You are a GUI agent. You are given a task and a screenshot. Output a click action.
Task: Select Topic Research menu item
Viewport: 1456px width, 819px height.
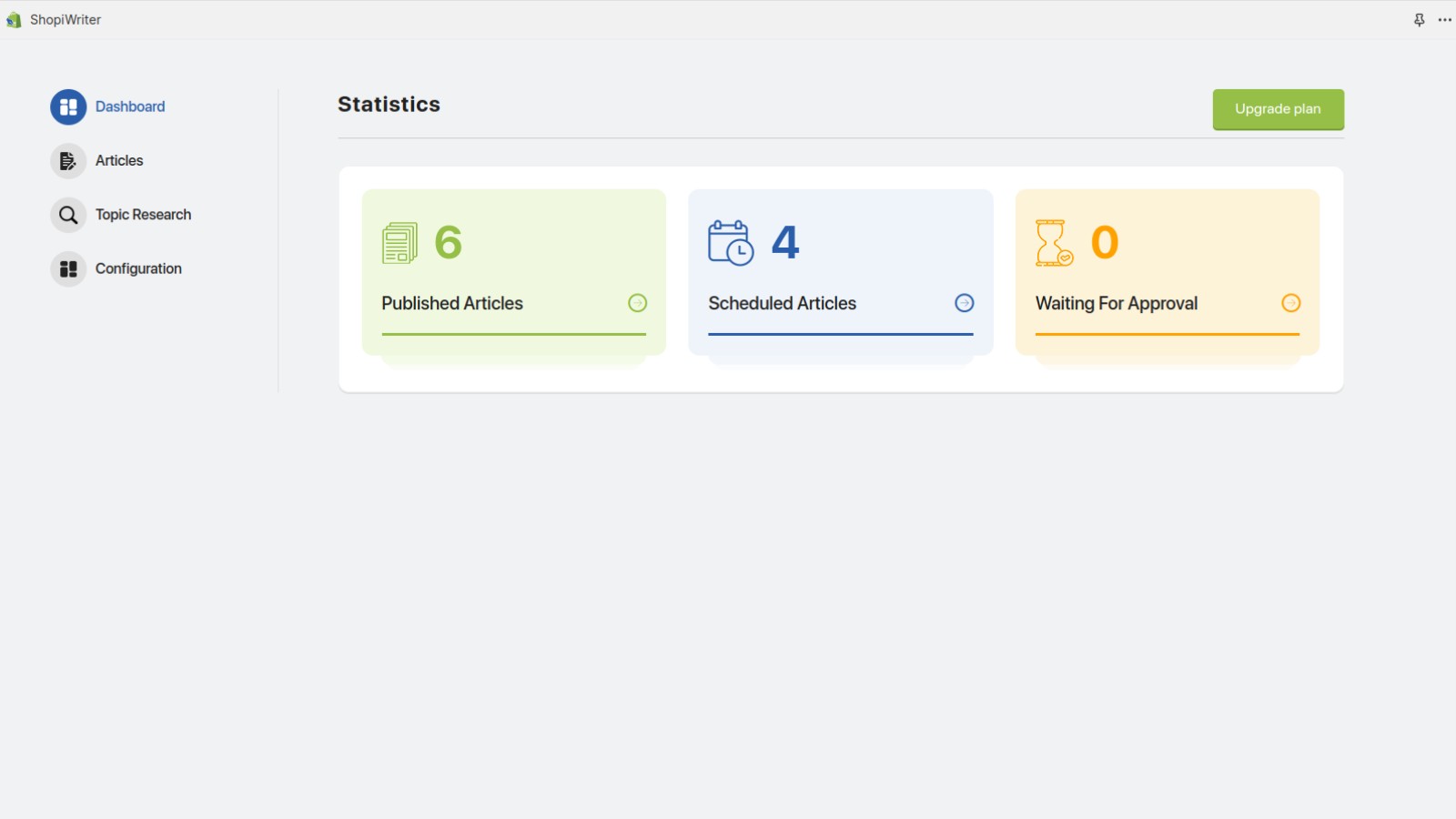click(144, 215)
